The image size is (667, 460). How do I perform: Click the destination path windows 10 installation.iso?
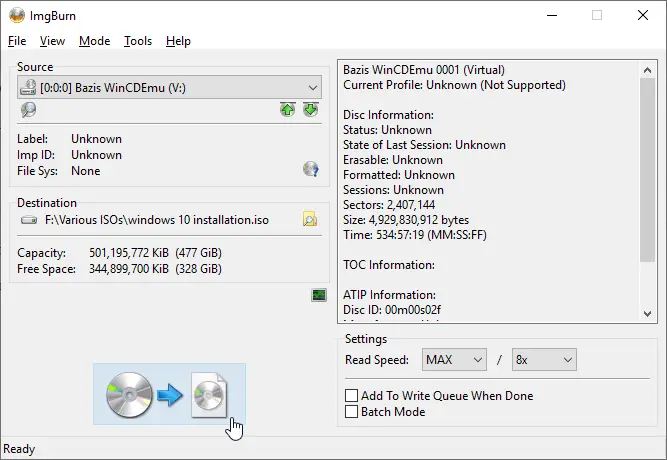click(x=157, y=220)
